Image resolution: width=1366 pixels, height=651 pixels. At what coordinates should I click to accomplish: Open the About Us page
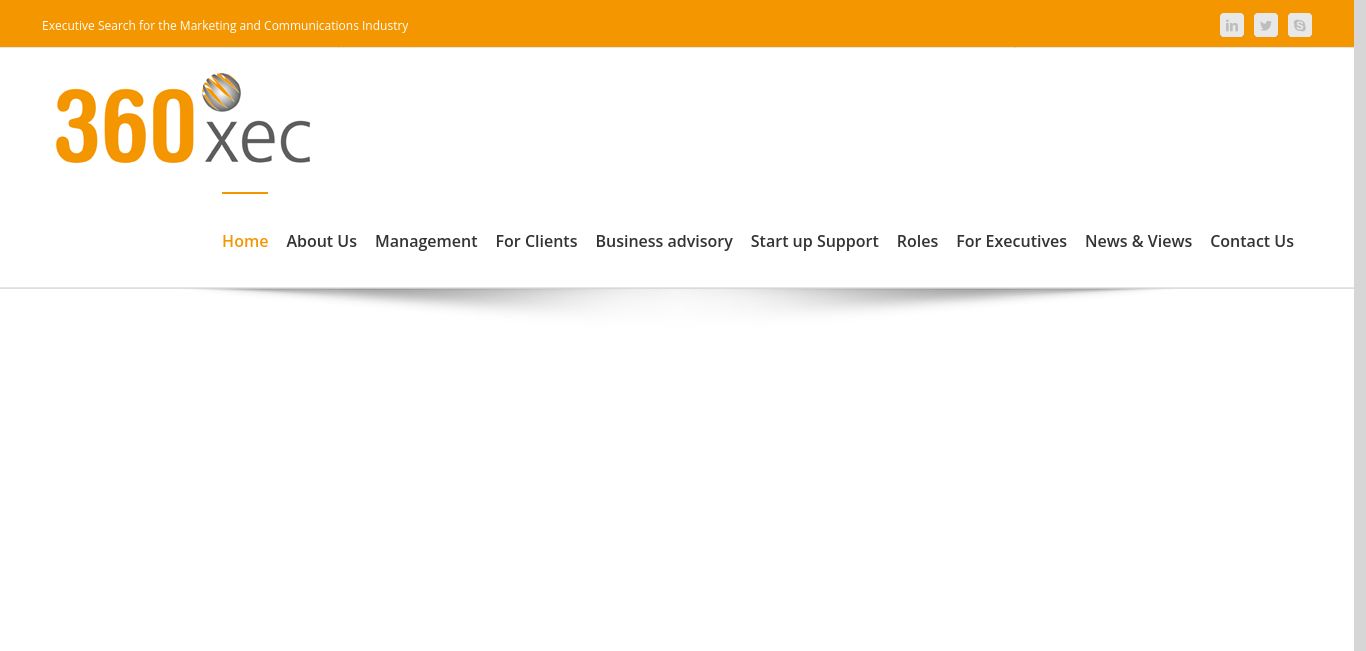(x=321, y=241)
